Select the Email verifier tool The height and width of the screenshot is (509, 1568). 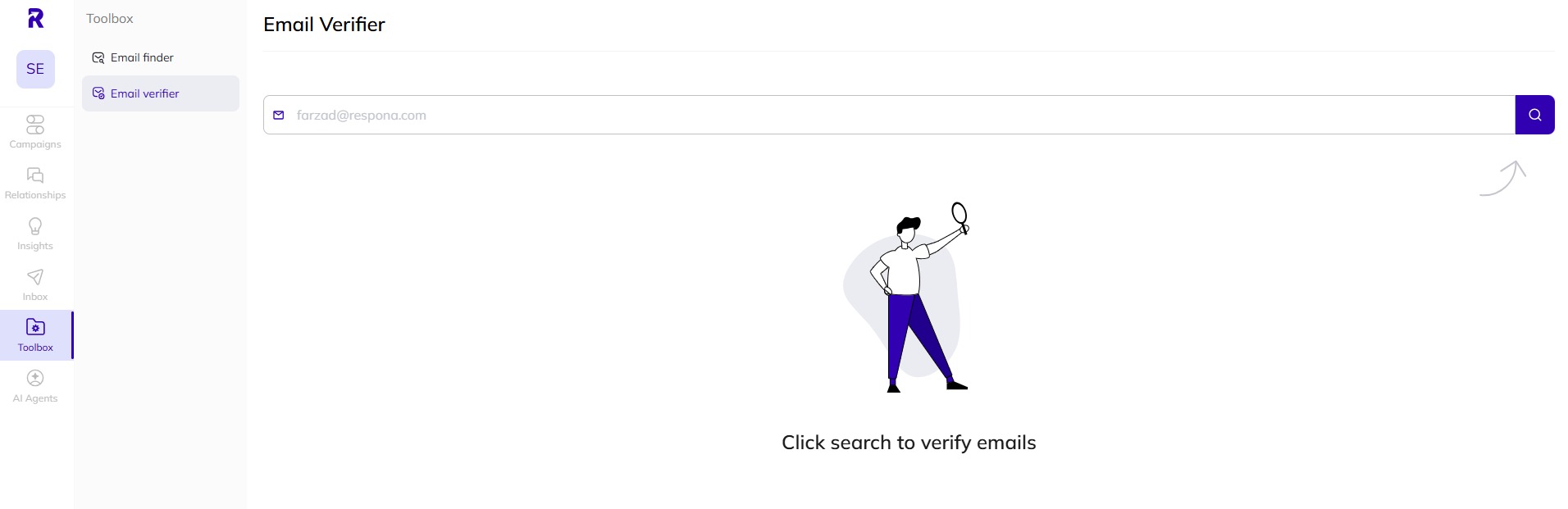coord(145,93)
